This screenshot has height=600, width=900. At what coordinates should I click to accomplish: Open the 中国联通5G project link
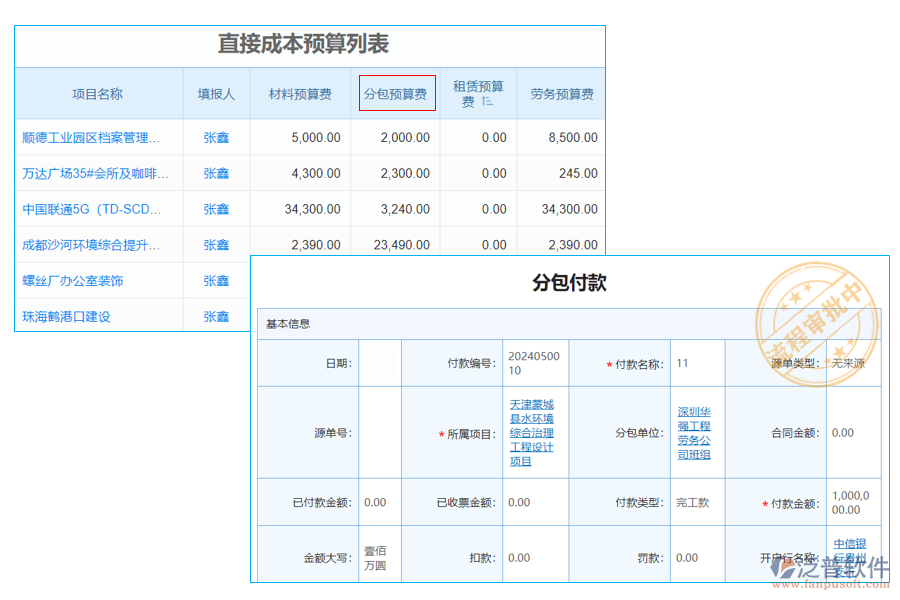90,210
